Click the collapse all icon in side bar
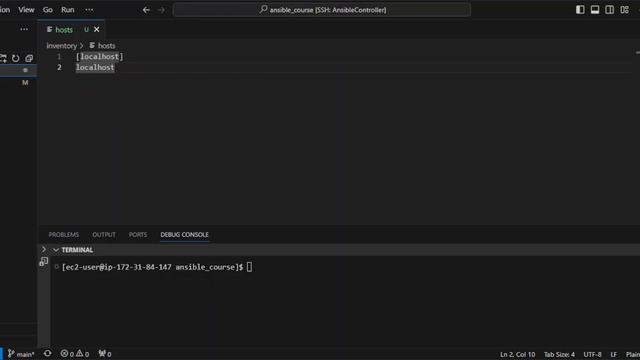 [29, 58]
